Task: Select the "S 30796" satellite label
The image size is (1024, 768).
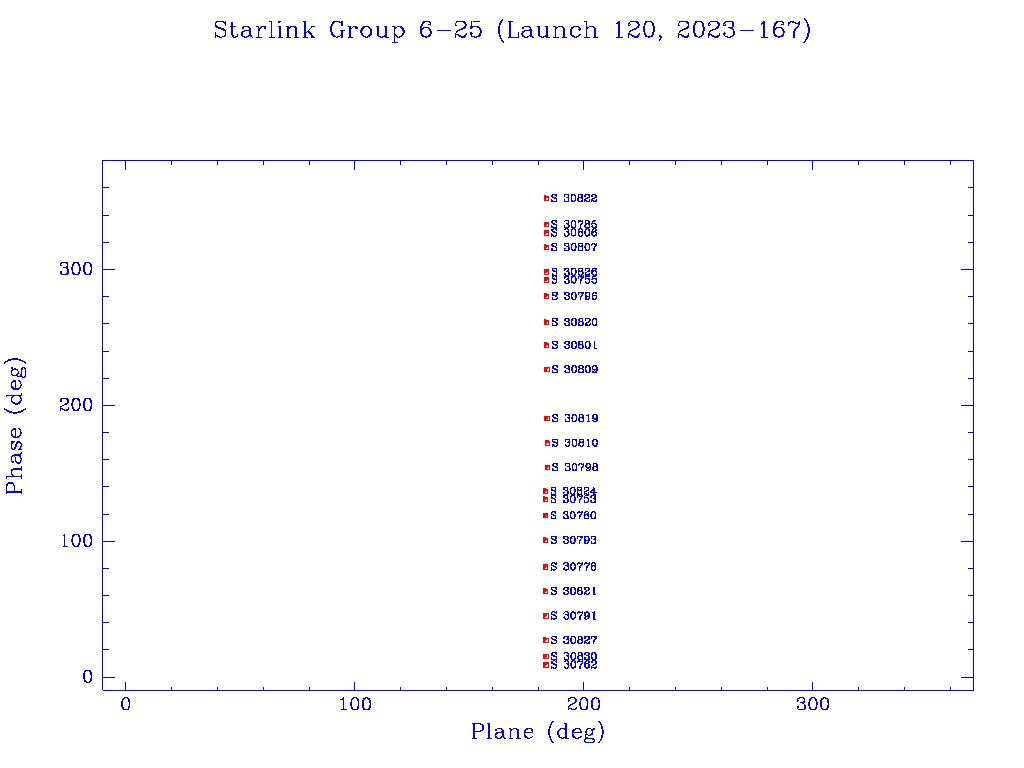Action: coord(574,296)
